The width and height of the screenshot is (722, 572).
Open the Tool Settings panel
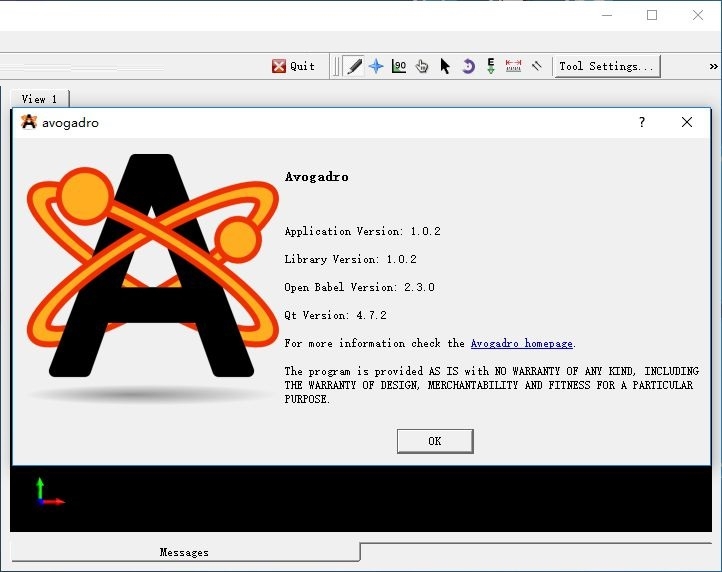(x=607, y=66)
